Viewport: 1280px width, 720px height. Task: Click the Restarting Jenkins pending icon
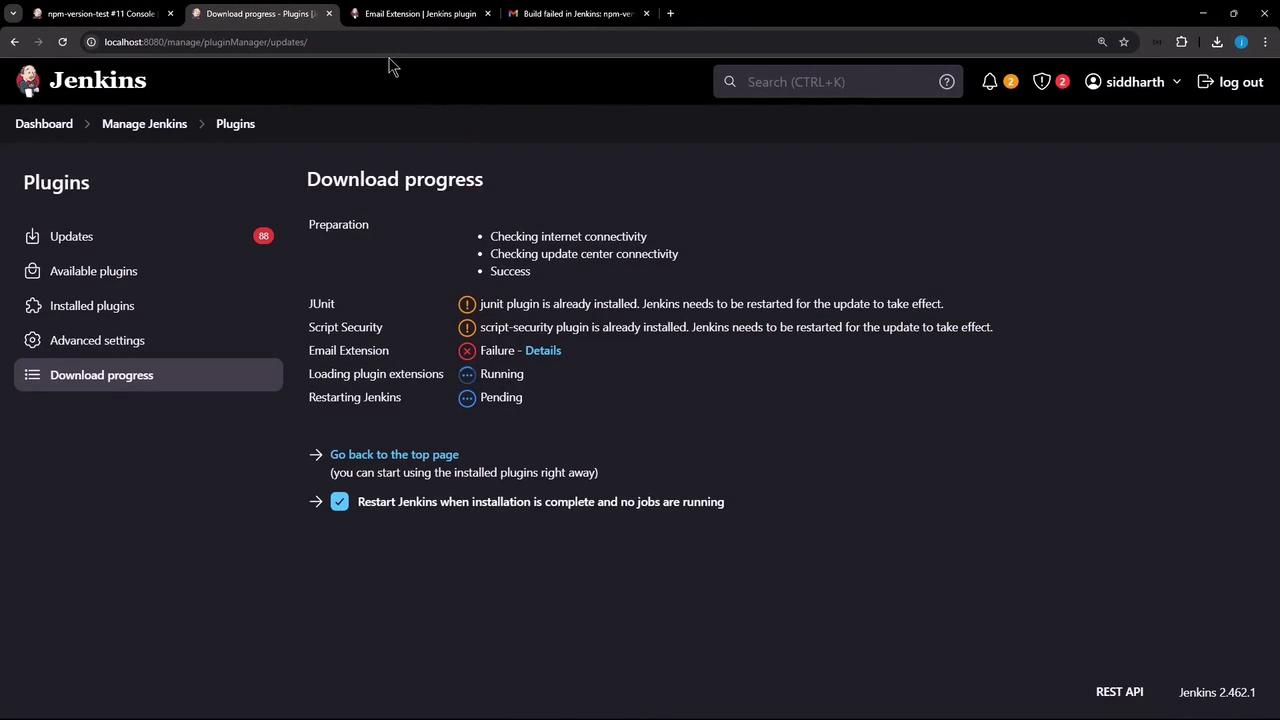467,398
